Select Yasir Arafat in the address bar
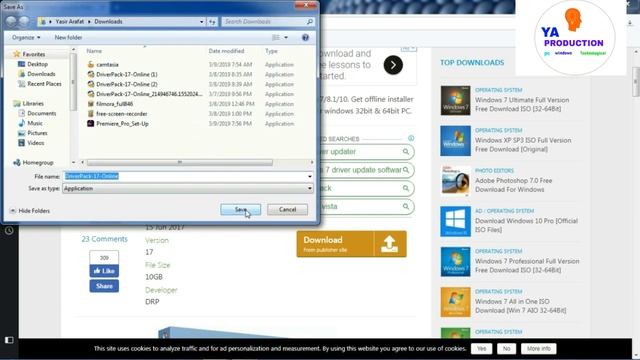The width and height of the screenshot is (640, 360). pos(69,22)
